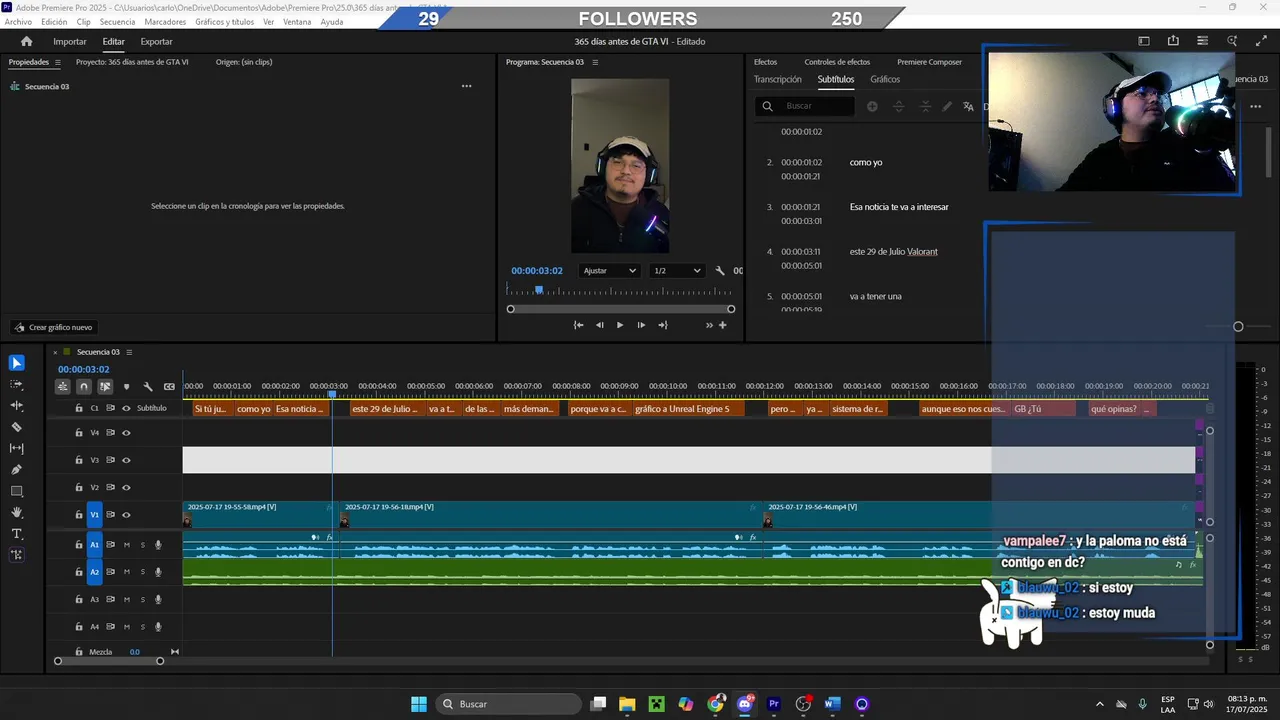Open Secuencia 03 timeline panel menu
1280x720 pixels.
point(129,352)
